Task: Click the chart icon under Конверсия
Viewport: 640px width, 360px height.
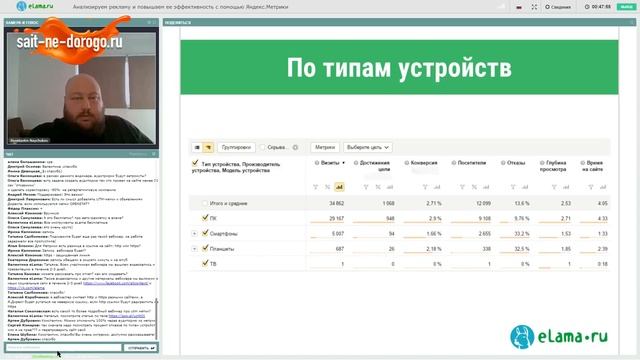Action: point(437,187)
